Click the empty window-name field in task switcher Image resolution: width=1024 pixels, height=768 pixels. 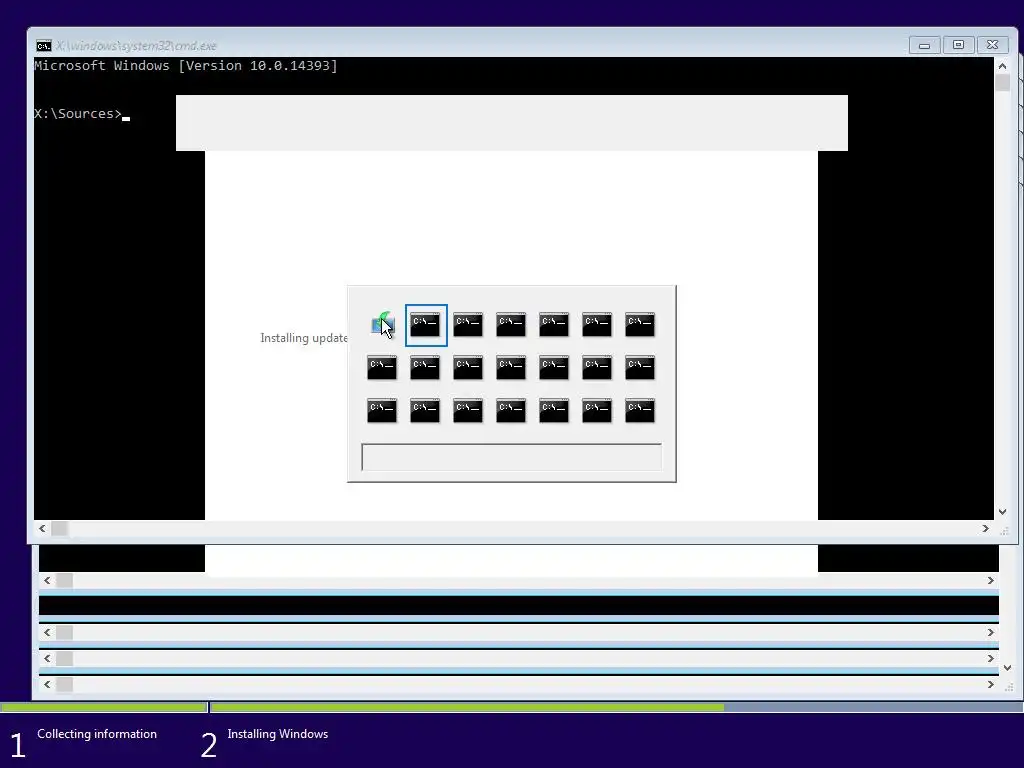511,457
